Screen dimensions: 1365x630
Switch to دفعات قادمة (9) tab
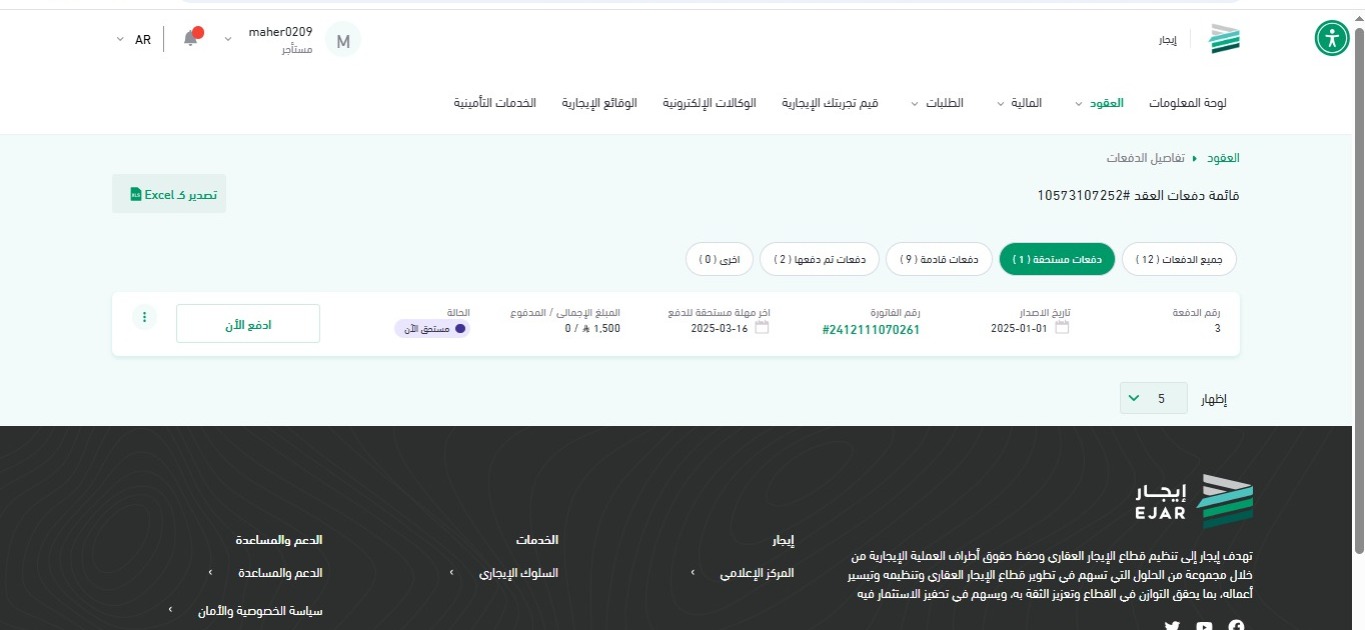click(x=939, y=259)
